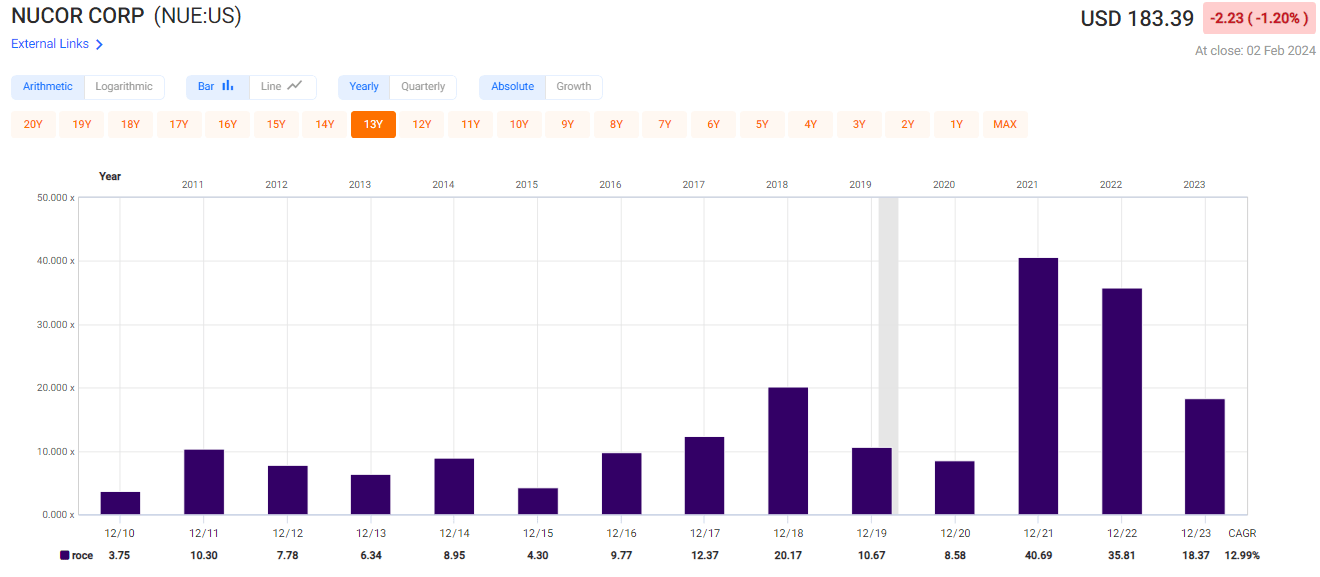Open the External Links page
This screenshot has height=577, width=1320.
click(50, 44)
